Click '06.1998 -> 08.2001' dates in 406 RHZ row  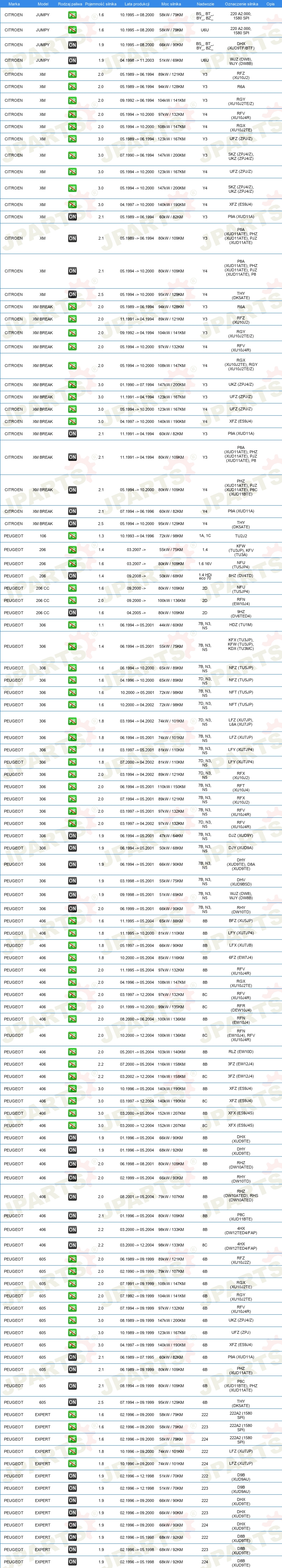point(137,1164)
